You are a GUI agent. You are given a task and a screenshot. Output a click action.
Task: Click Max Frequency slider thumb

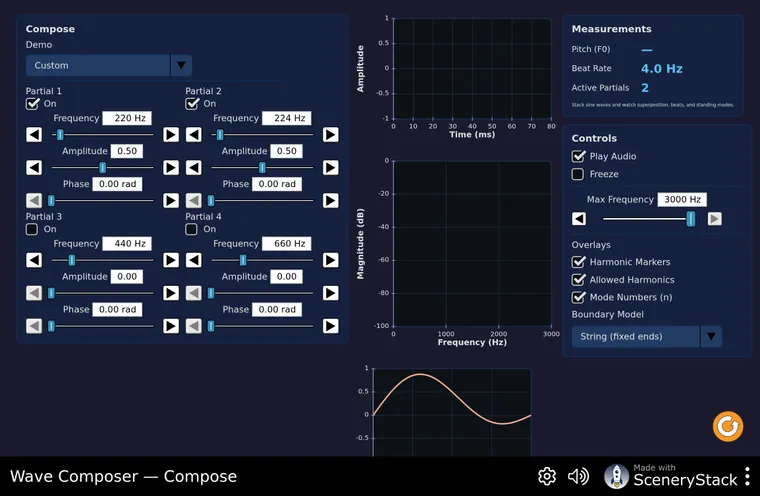pyautogui.click(x=691, y=219)
